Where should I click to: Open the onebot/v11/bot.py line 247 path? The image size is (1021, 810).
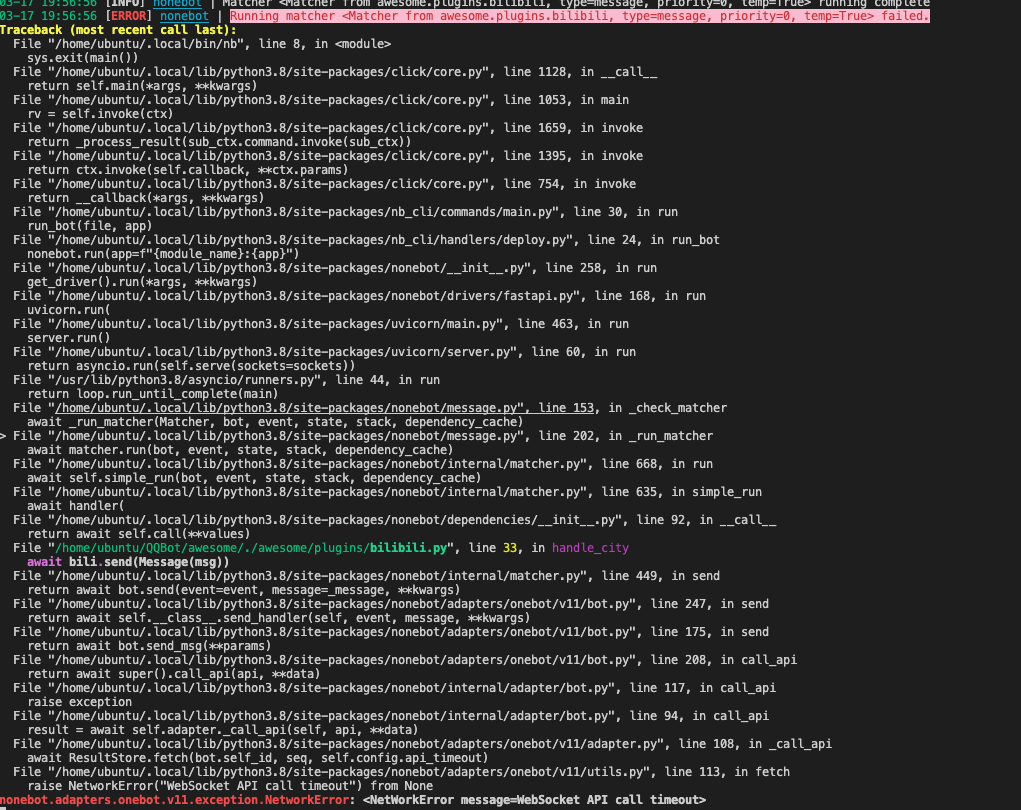(330, 603)
